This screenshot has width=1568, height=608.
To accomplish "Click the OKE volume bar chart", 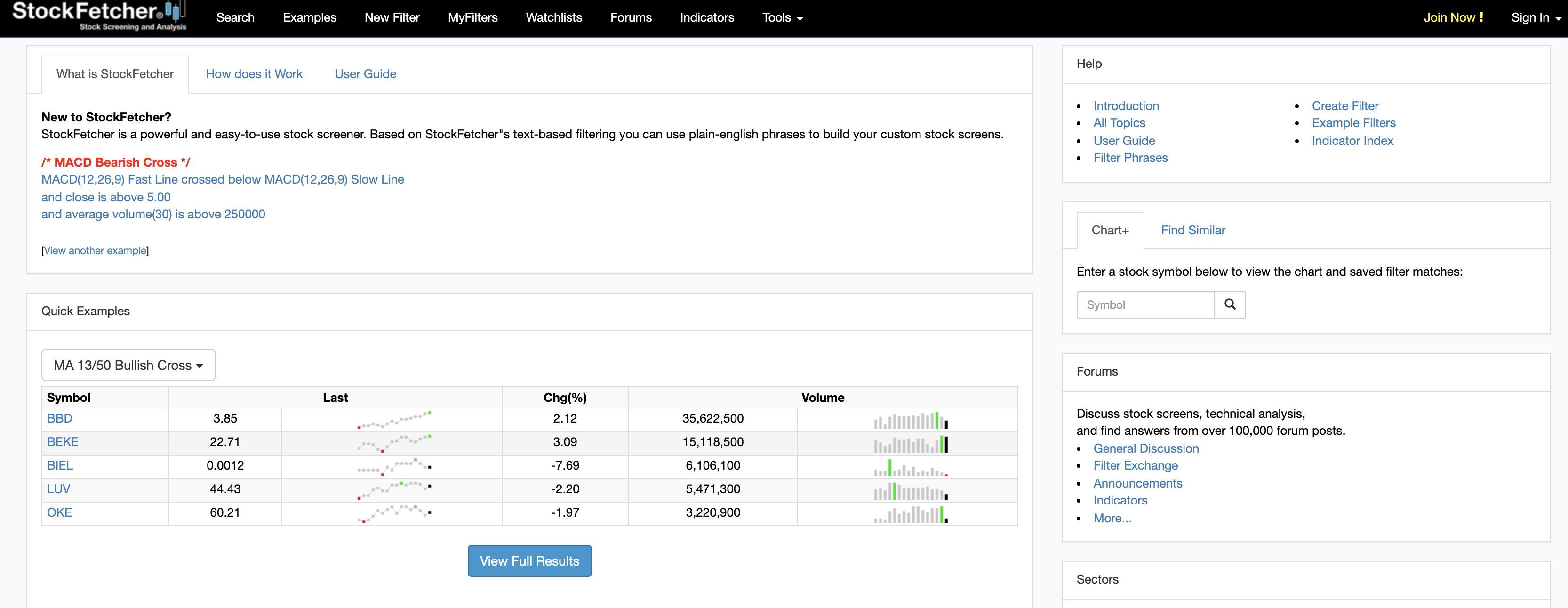I will [911, 514].
